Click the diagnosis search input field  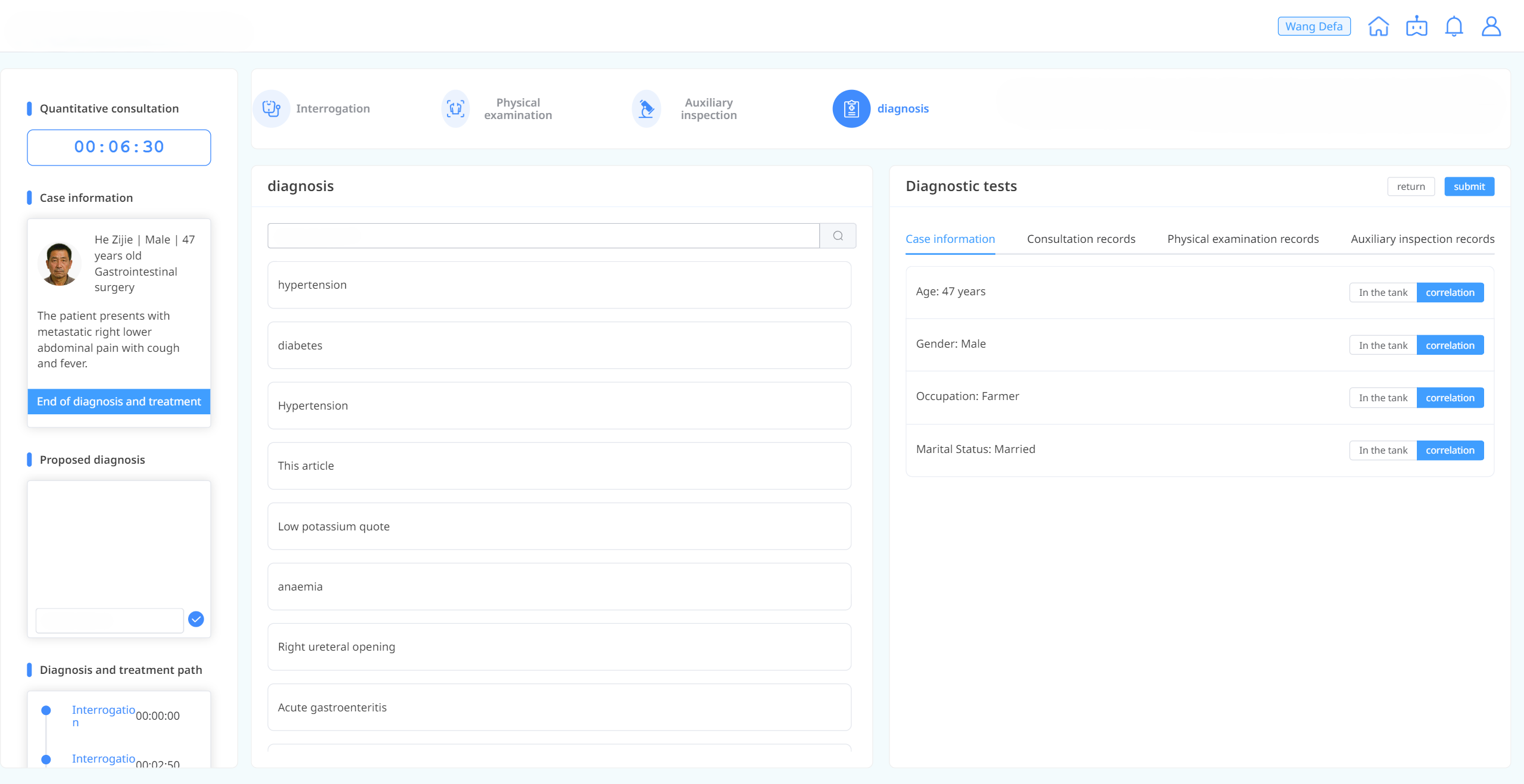[x=543, y=236]
